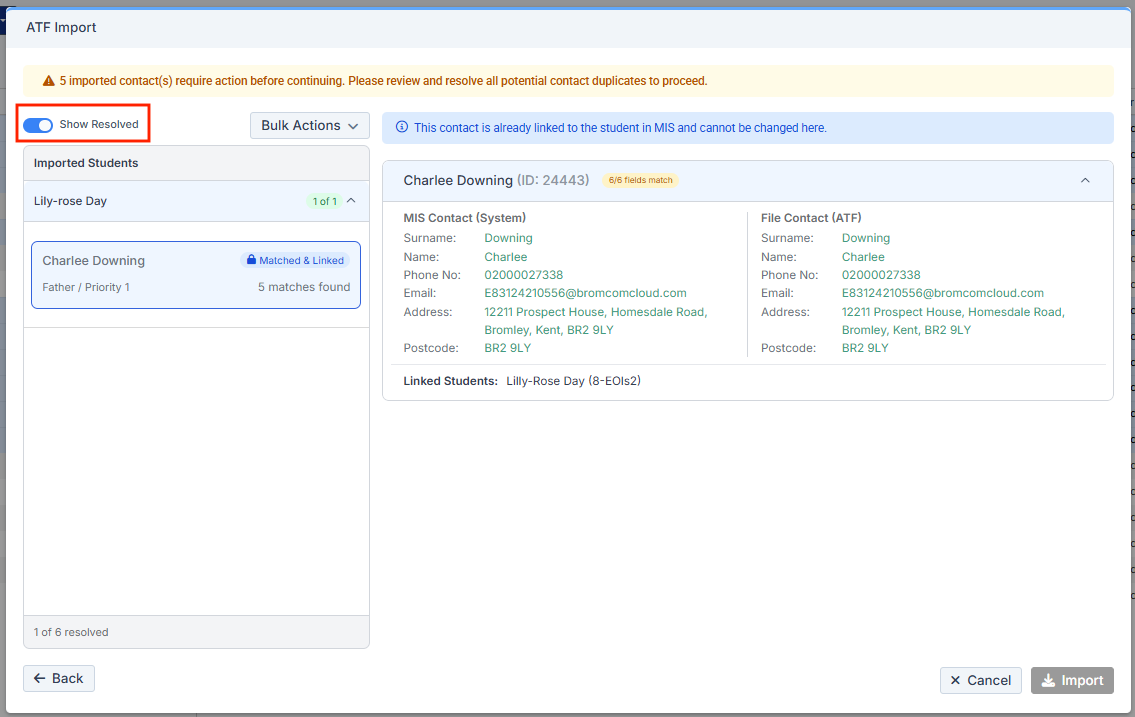Open the Bulk Actions dropdown

310,125
